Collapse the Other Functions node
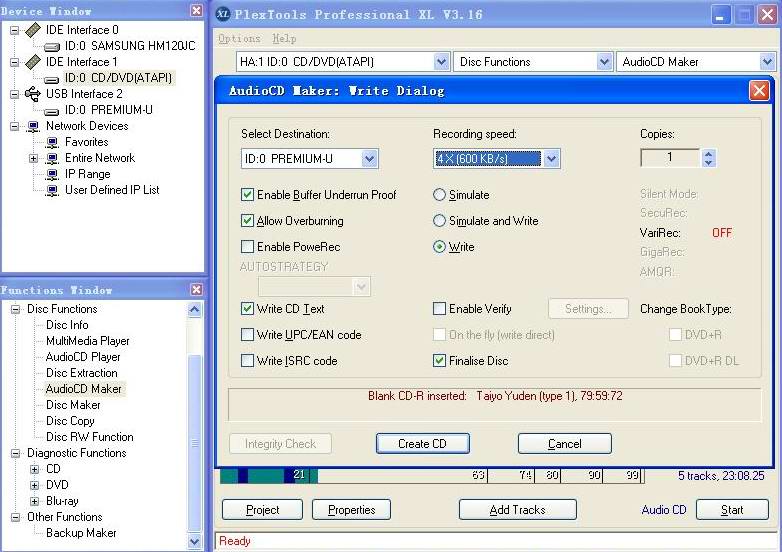The image size is (782, 552). [15, 517]
